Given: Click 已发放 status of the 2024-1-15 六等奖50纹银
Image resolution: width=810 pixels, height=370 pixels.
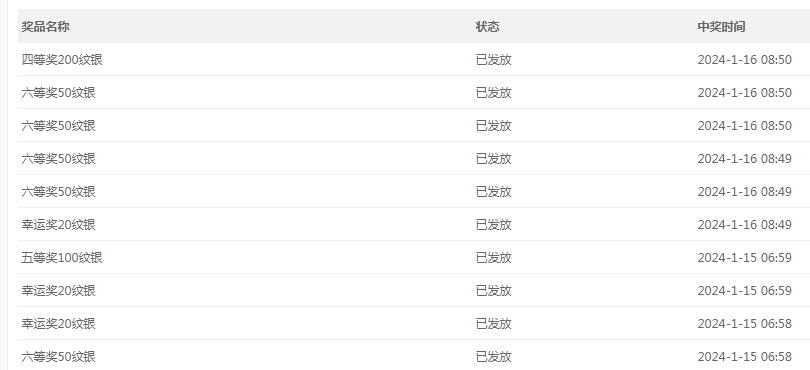Looking at the screenshot, I should coord(493,357).
